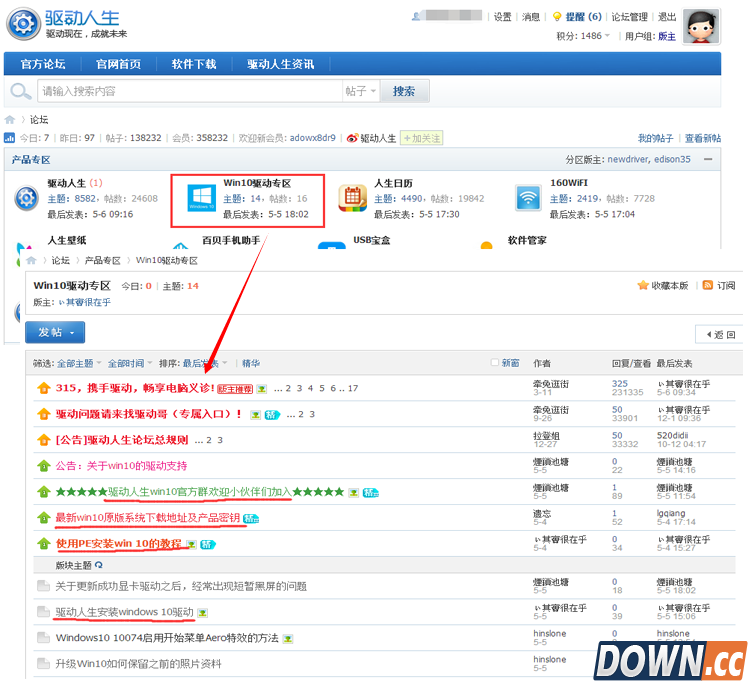Open 查看新帖 link
753x686 pixels.
(703, 138)
